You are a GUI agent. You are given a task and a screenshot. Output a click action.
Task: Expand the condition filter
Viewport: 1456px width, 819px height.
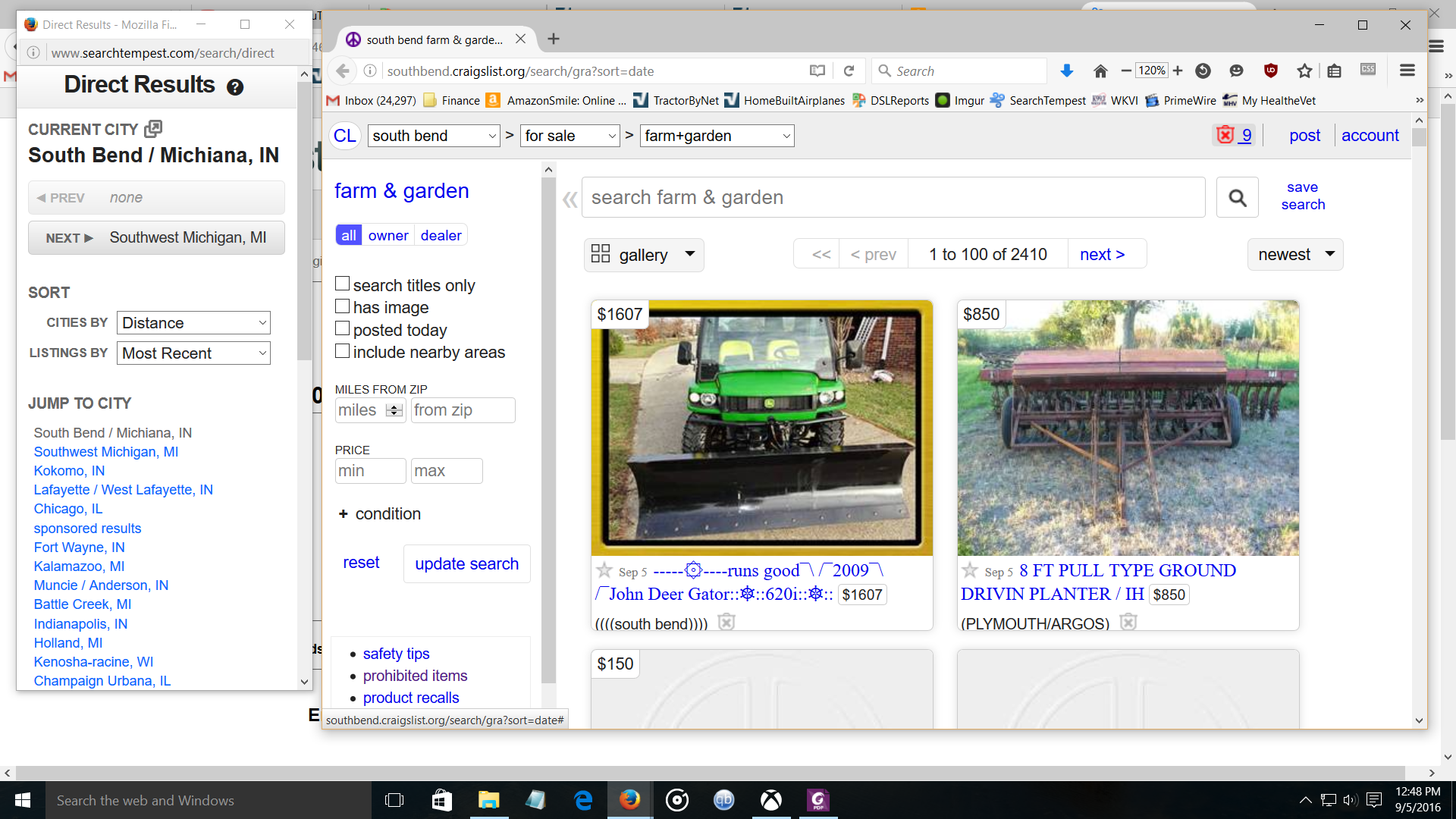click(379, 513)
